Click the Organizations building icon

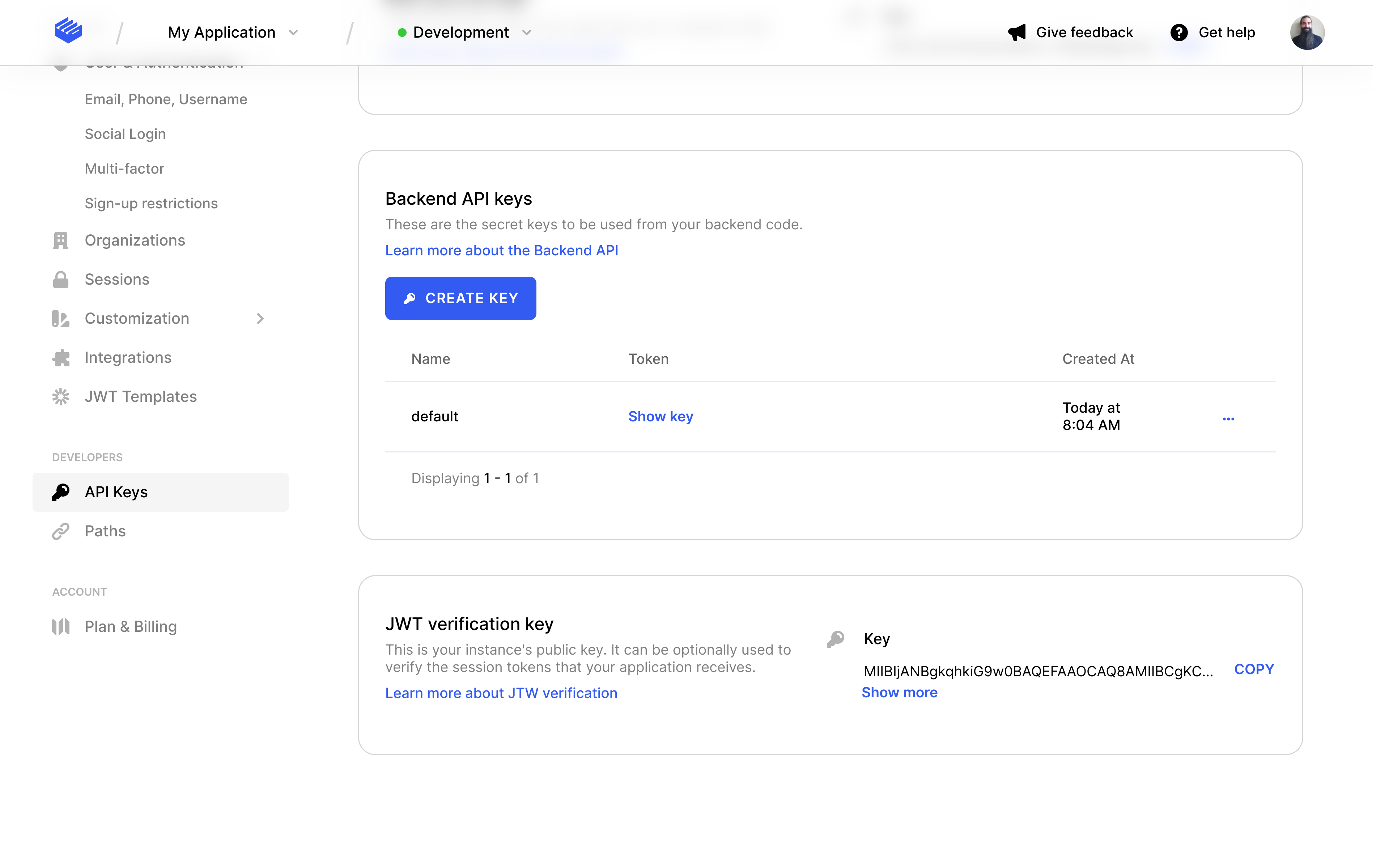tap(61, 241)
